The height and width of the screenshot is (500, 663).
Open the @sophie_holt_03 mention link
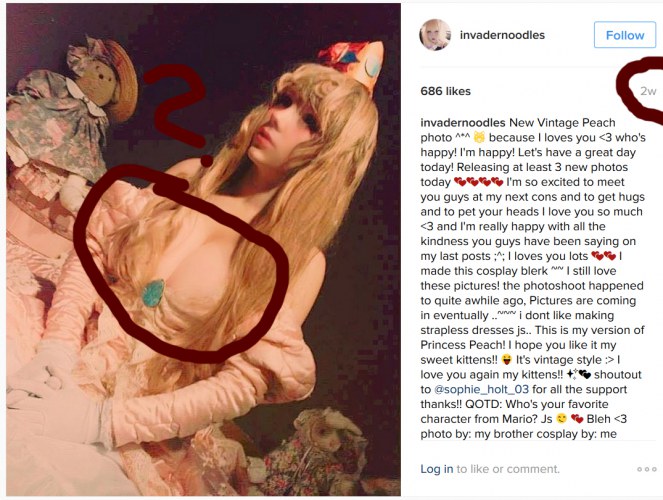tap(481, 389)
